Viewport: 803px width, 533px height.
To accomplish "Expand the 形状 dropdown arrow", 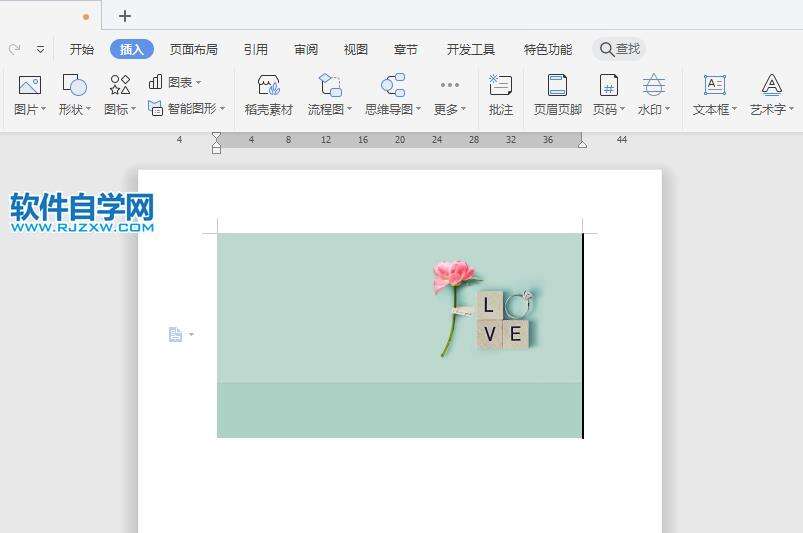I will (88, 109).
